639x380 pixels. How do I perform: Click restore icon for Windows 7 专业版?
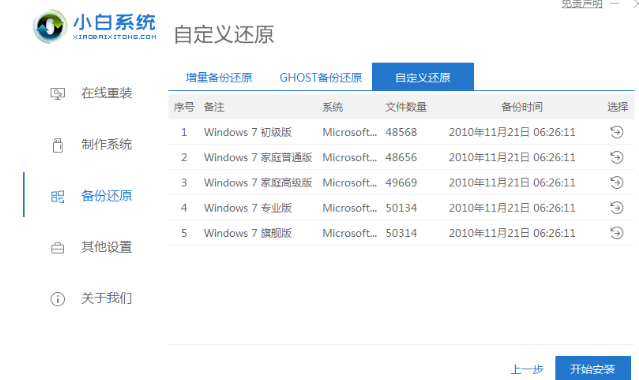[x=617, y=208]
